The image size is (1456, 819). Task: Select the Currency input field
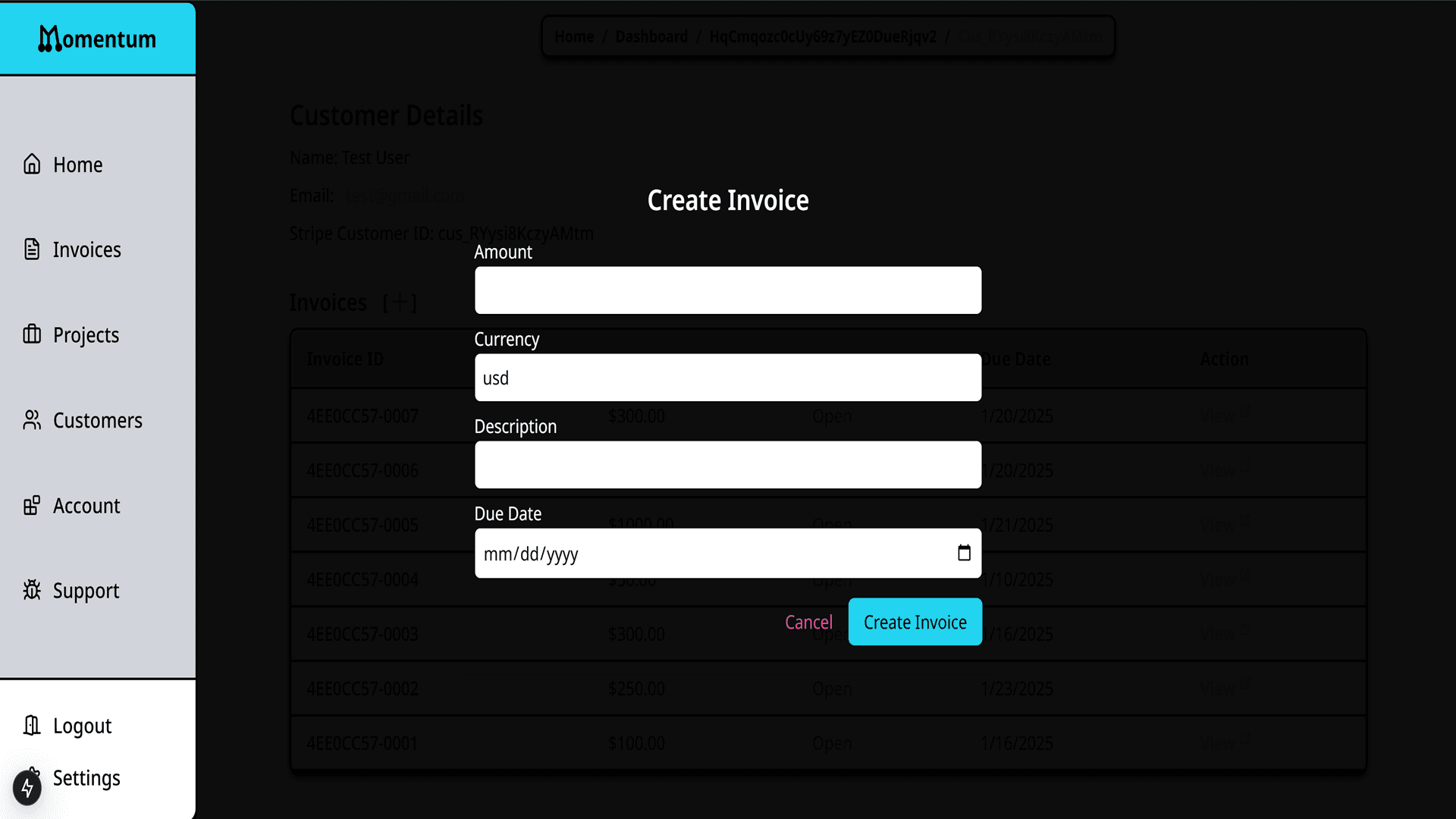[728, 377]
